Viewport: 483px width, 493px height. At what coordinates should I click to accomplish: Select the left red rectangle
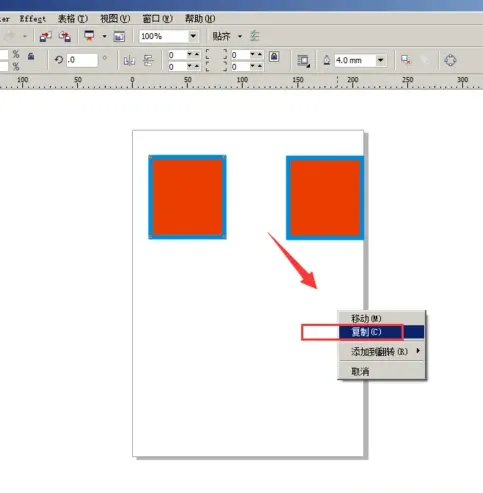point(187,197)
